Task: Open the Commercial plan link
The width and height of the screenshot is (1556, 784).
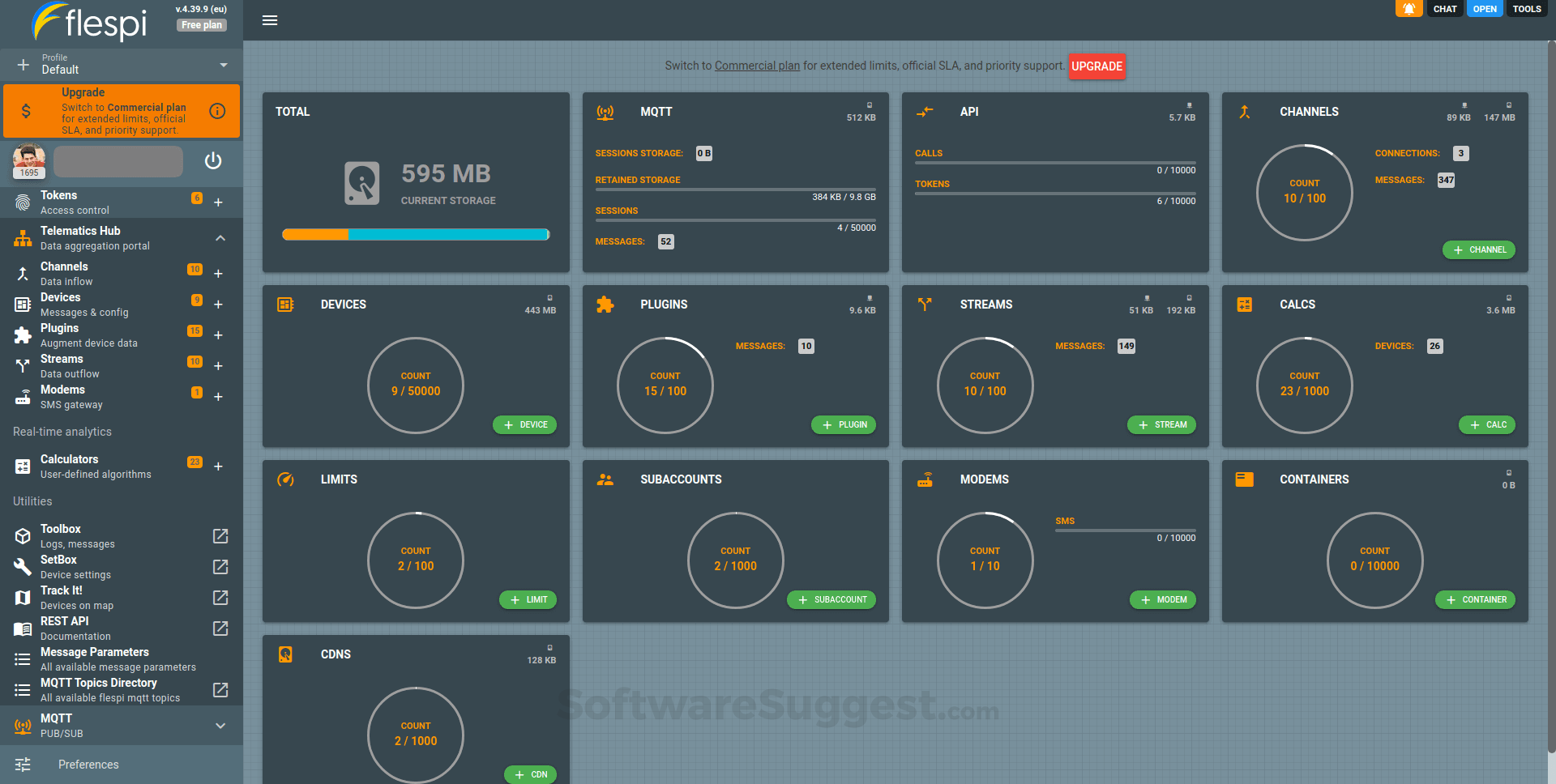Action: tap(757, 66)
